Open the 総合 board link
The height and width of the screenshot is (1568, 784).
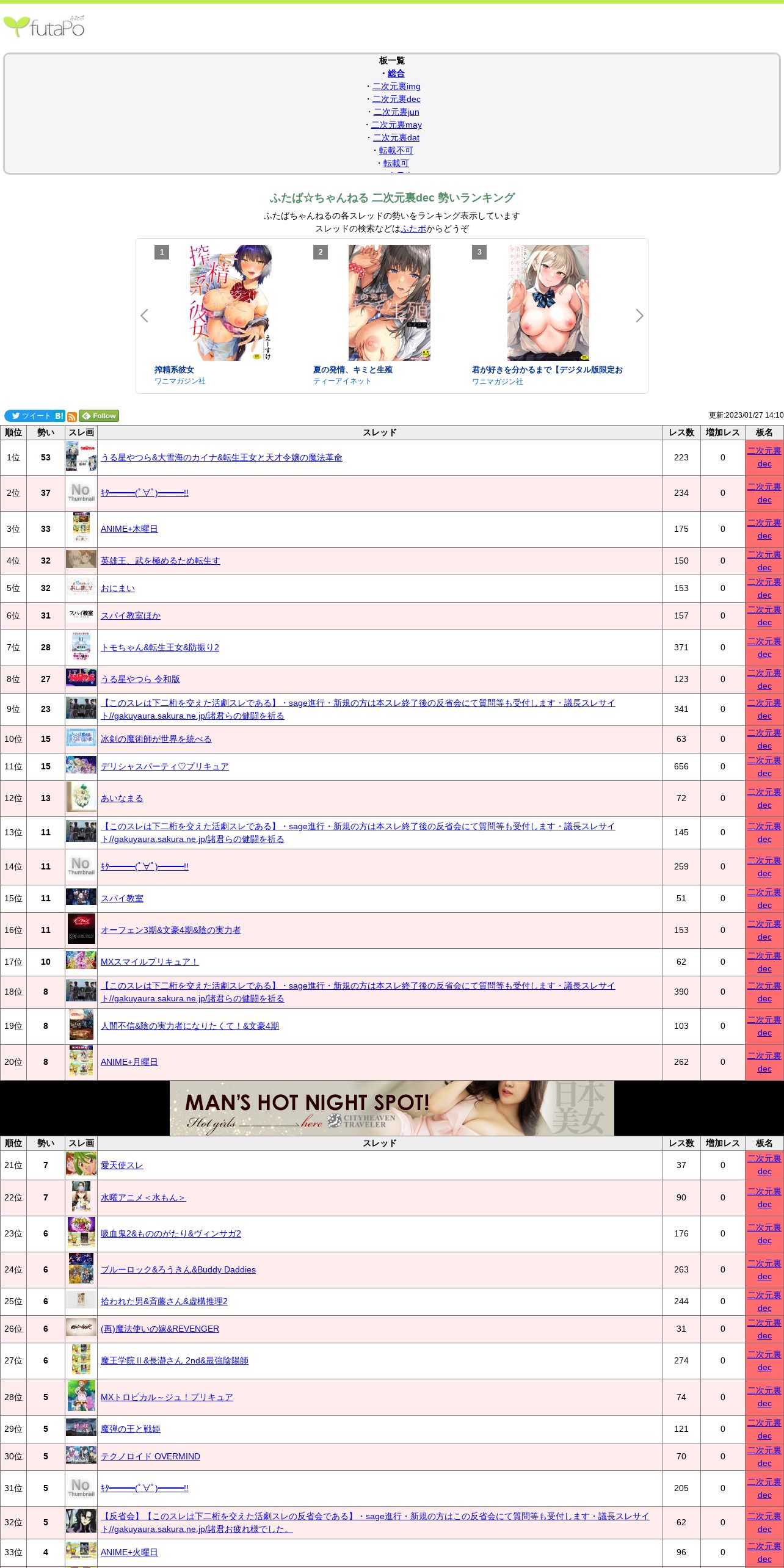point(396,73)
